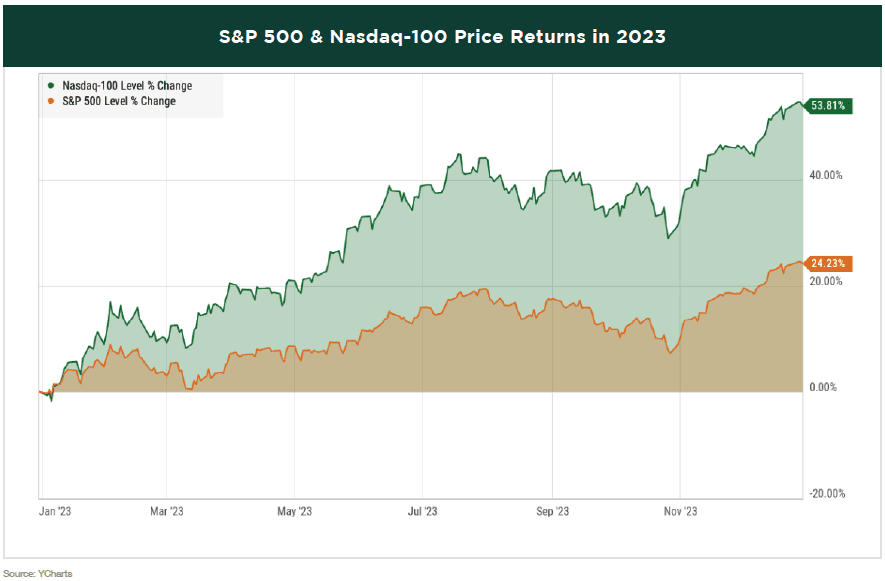Click the green Nasdaq-100 legend dot
This screenshot has width=885, height=581.
click(x=51, y=86)
